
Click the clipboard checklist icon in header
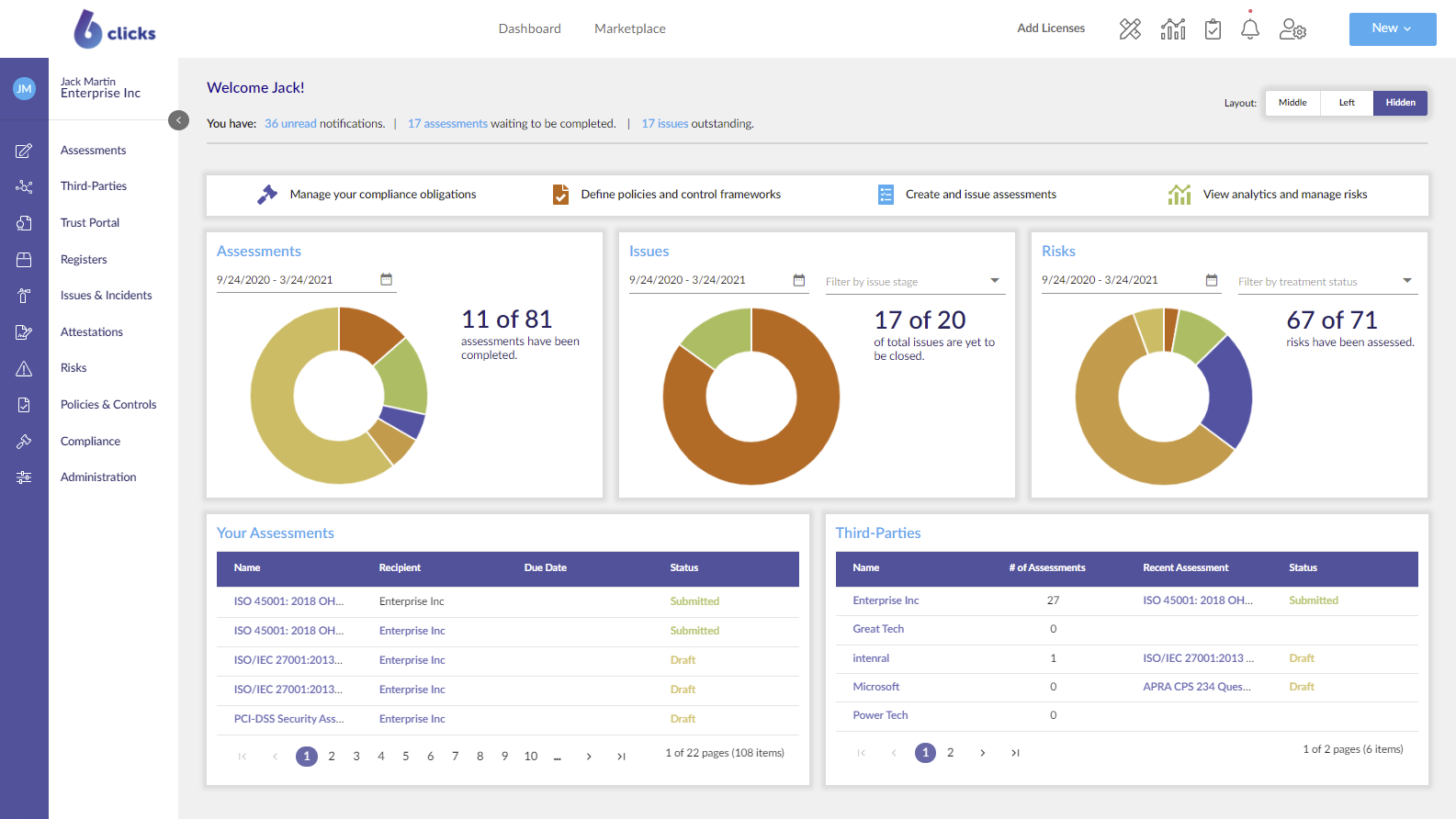(1213, 29)
